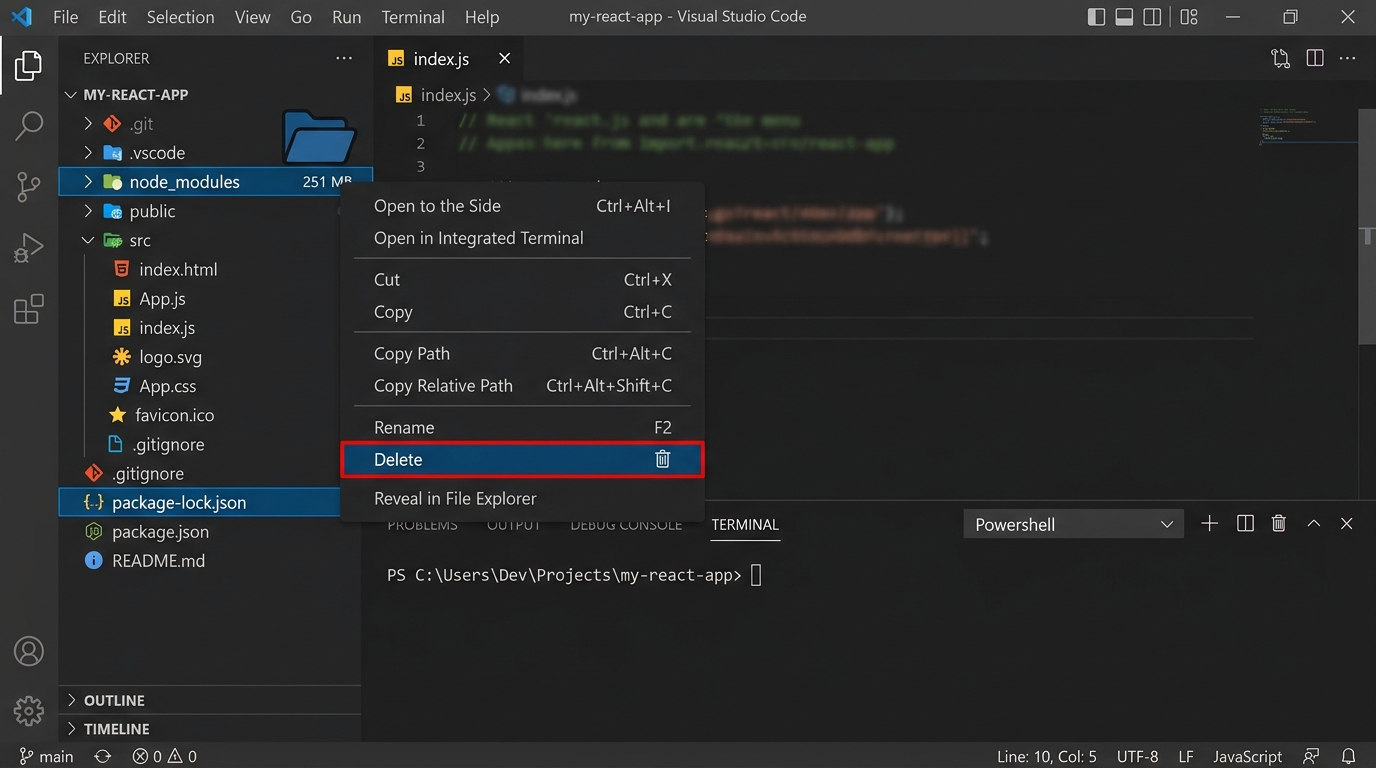Collapse the src folder
The image size is (1376, 768).
(x=89, y=240)
